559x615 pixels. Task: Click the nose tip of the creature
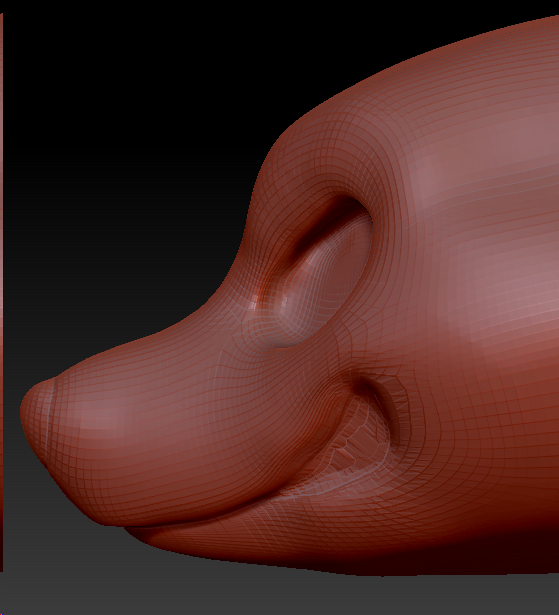click(x=37, y=418)
